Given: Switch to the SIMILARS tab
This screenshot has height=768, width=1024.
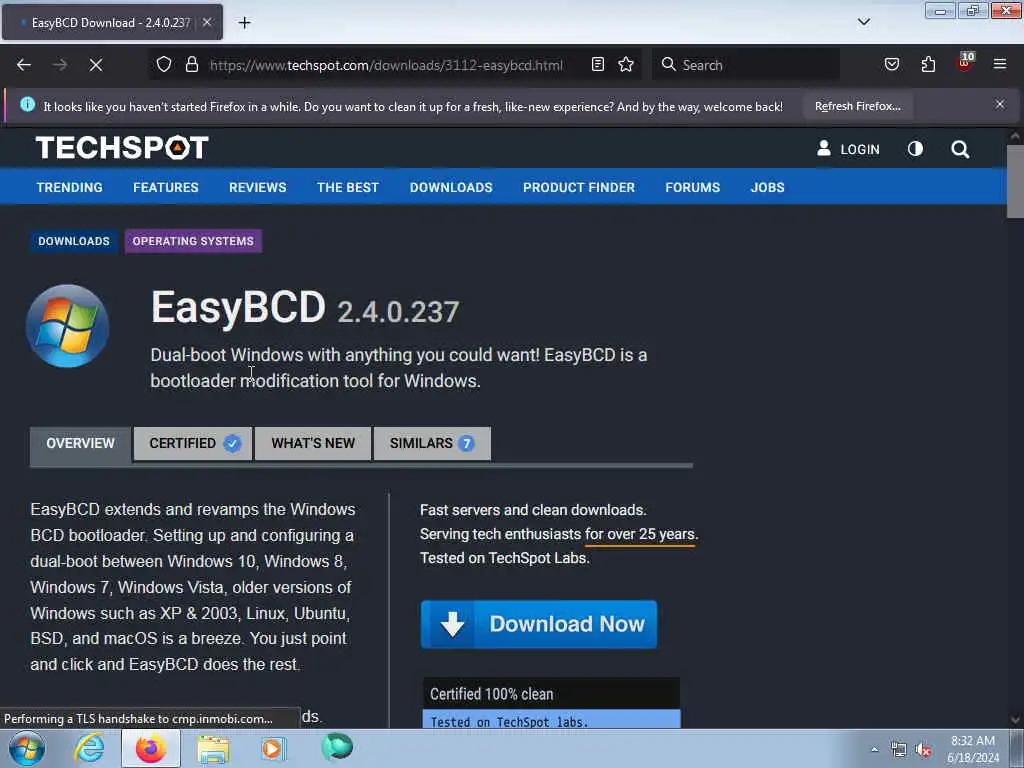Looking at the screenshot, I should coord(432,443).
